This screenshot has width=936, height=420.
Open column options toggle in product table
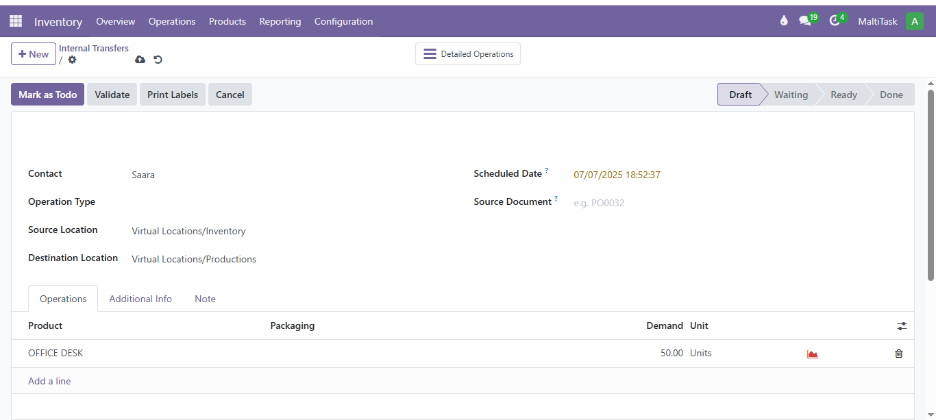click(x=901, y=326)
